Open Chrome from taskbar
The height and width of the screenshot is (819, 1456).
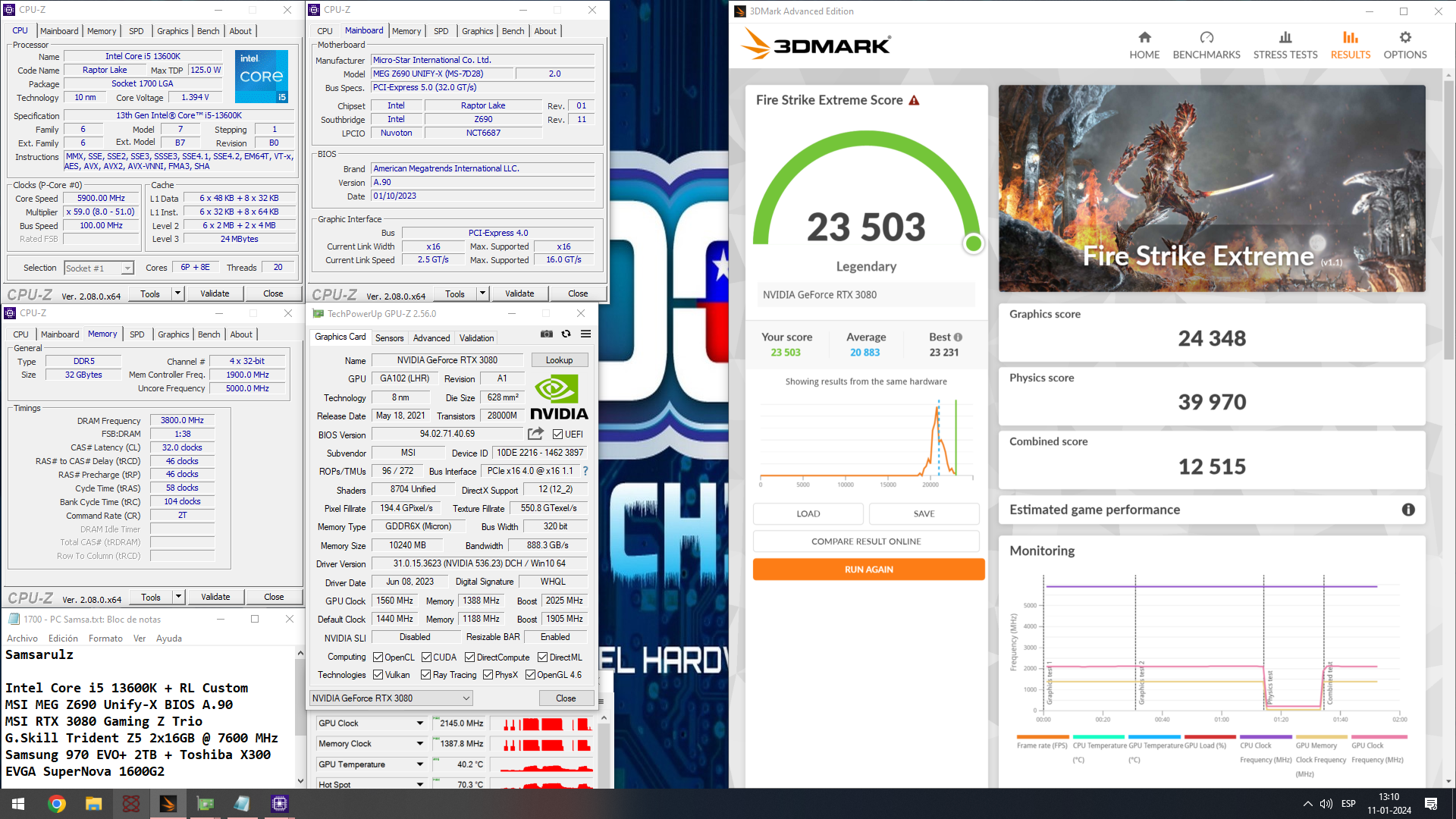click(56, 804)
